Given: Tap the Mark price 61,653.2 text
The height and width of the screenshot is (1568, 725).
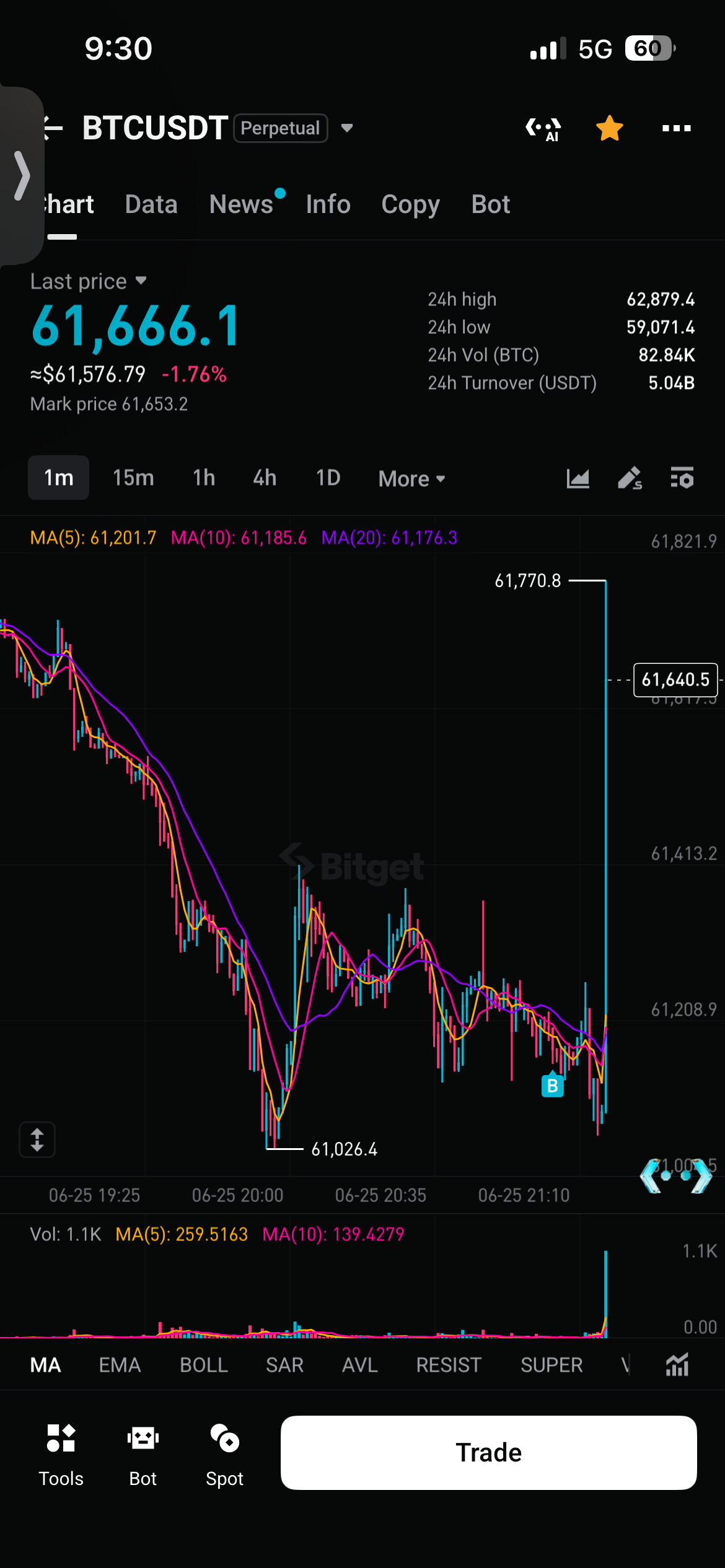Looking at the screenshot, I should click(x=109, y=404).
